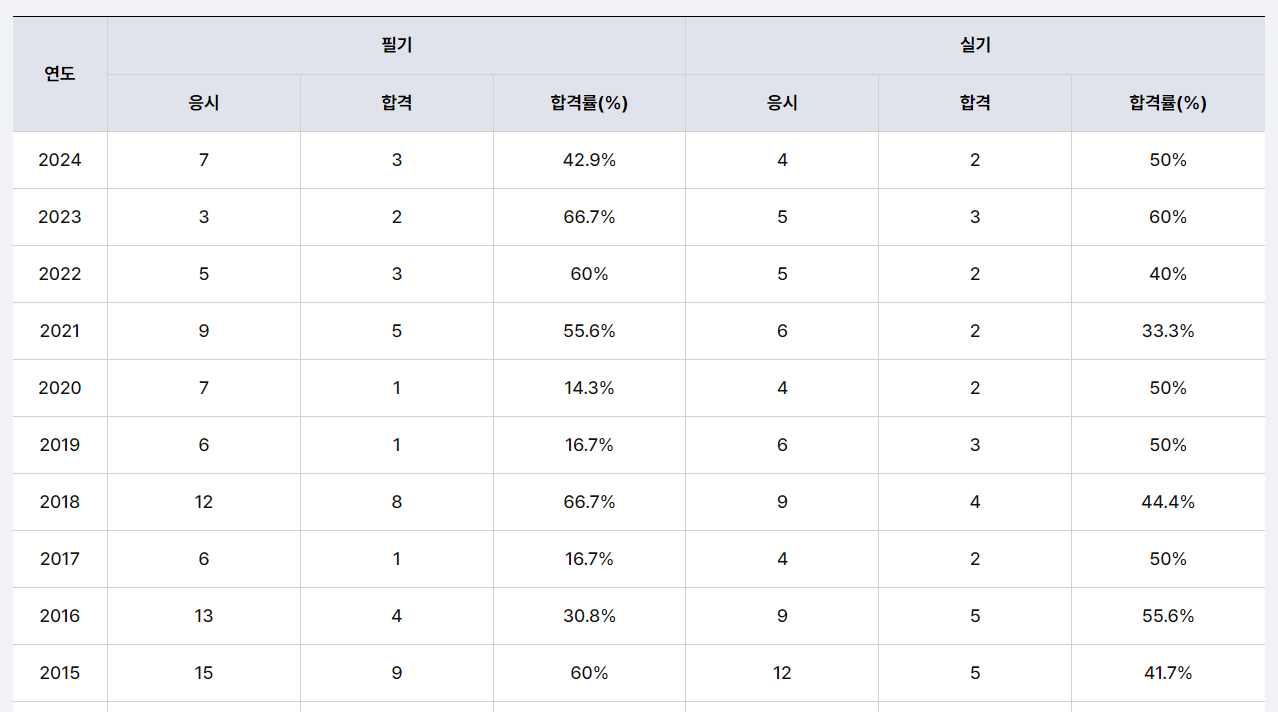
Task: Click the 14.3% pass rate cell
Action: [x=589, y=388]
